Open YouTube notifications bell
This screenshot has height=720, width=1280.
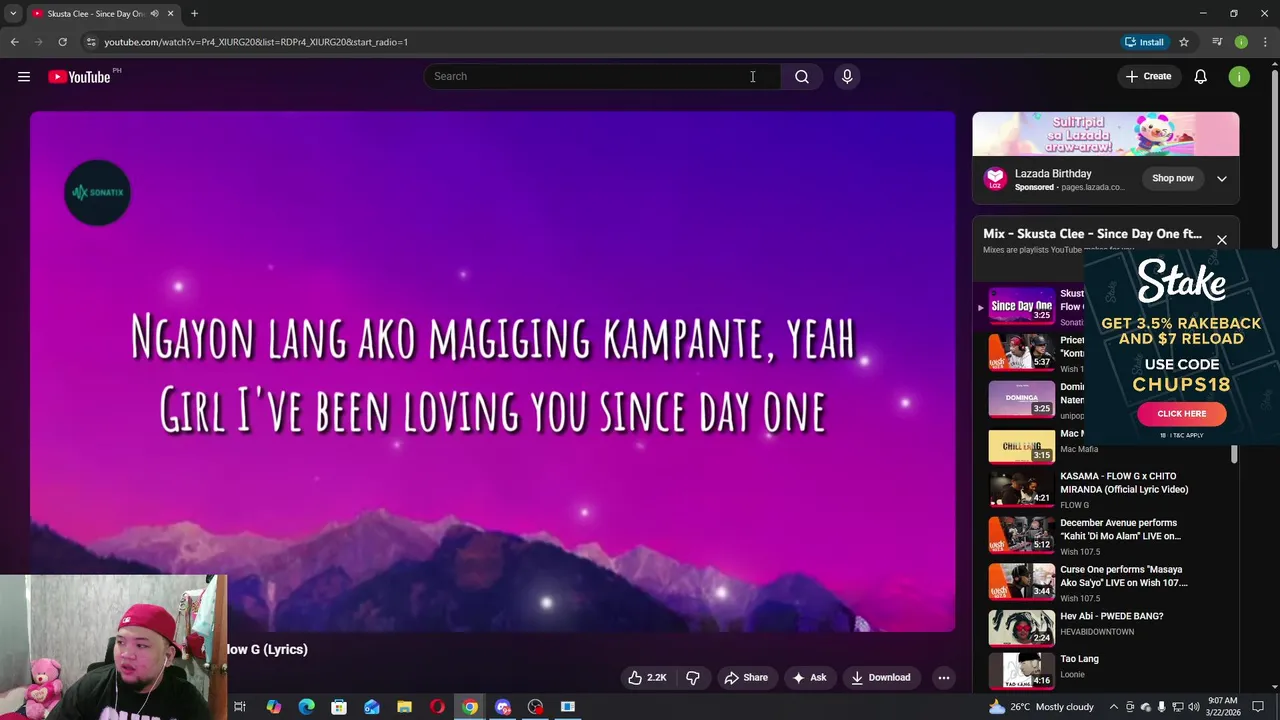(1200, 76)
